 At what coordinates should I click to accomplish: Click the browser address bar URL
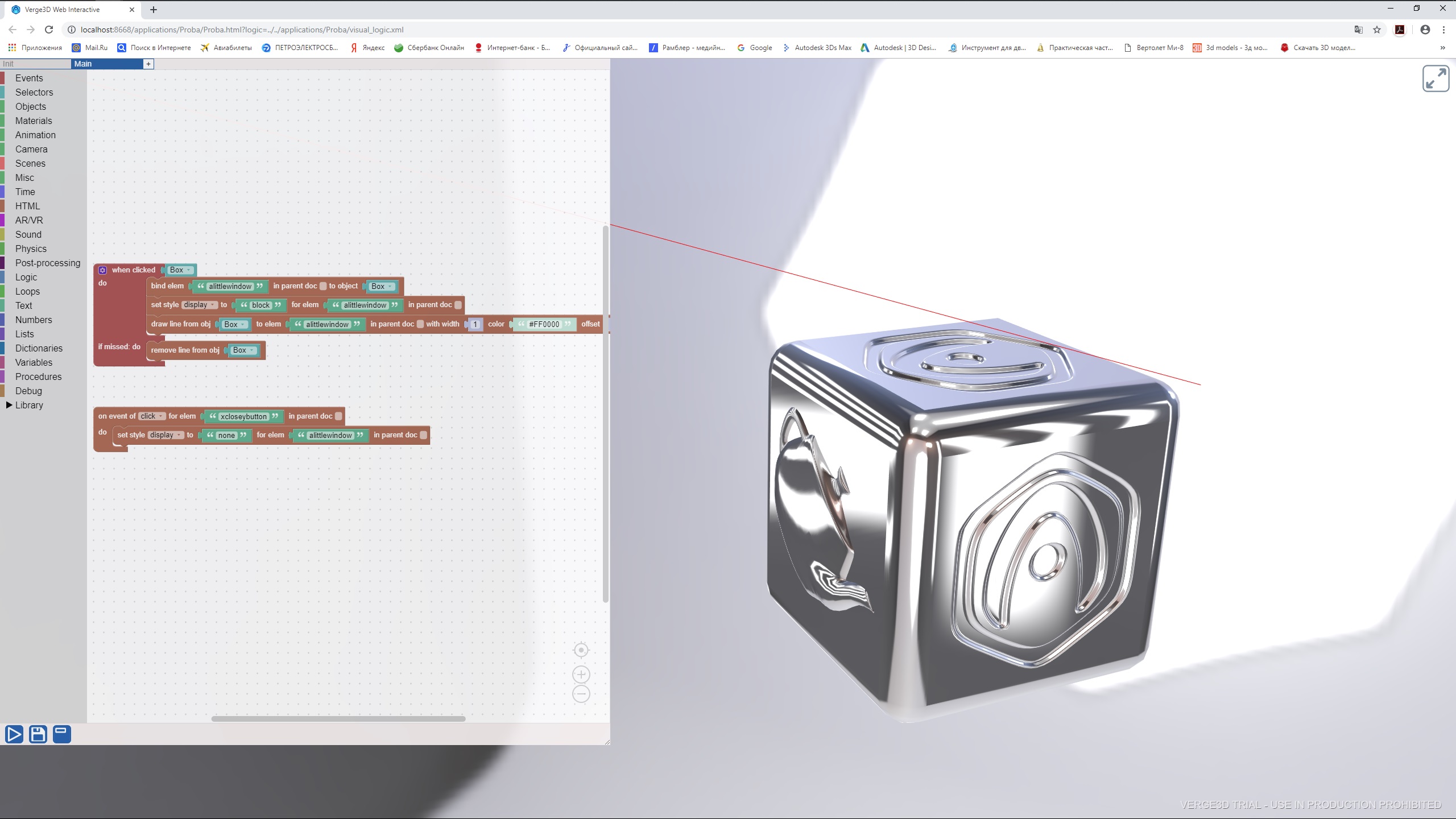pyautogui.click(x=242, y=30)
